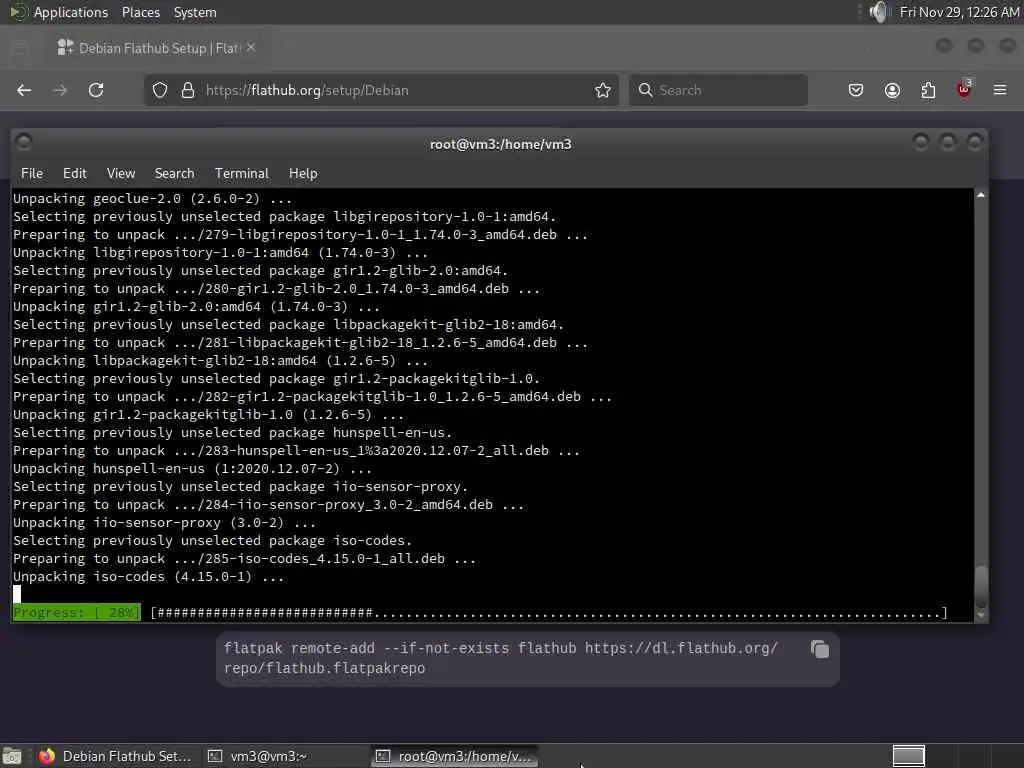Image resolution: width=1024 pixels, height=768 pixels.
Task: Click the forward navigation arrow
Action: point(59,90)
